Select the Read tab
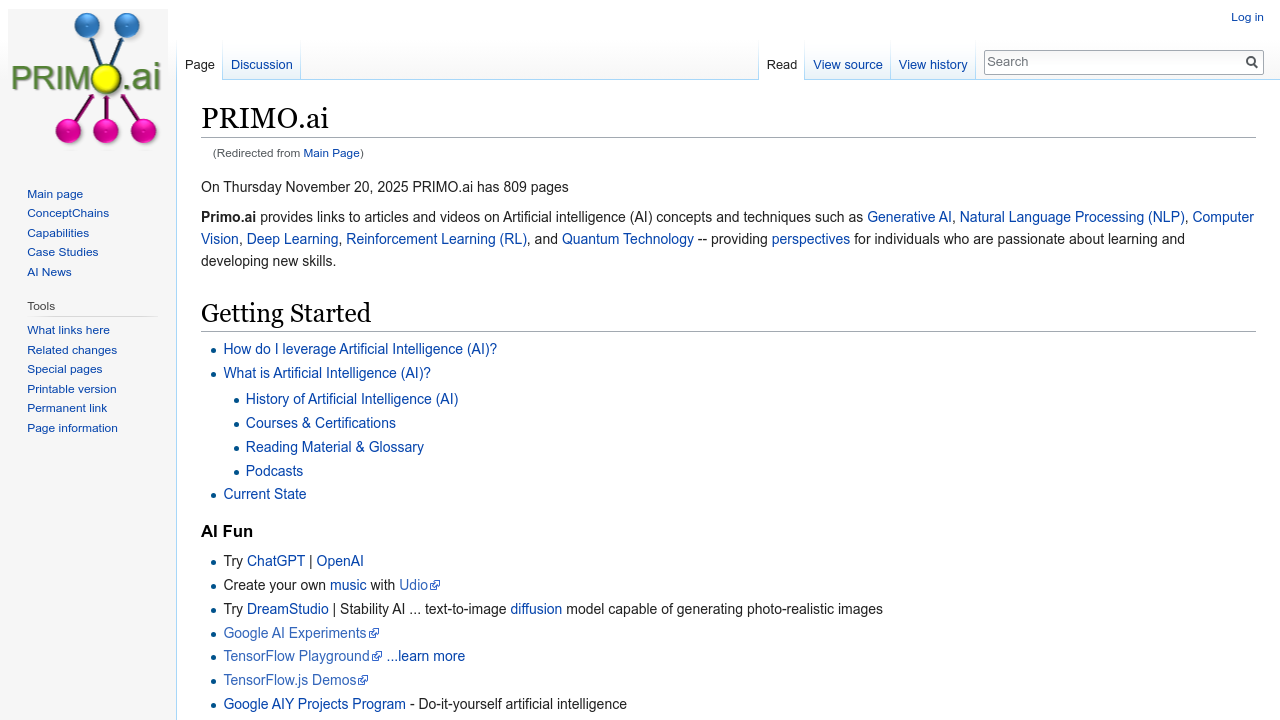This screenshot has width=1280, height=720. click(x=781, y=64)
